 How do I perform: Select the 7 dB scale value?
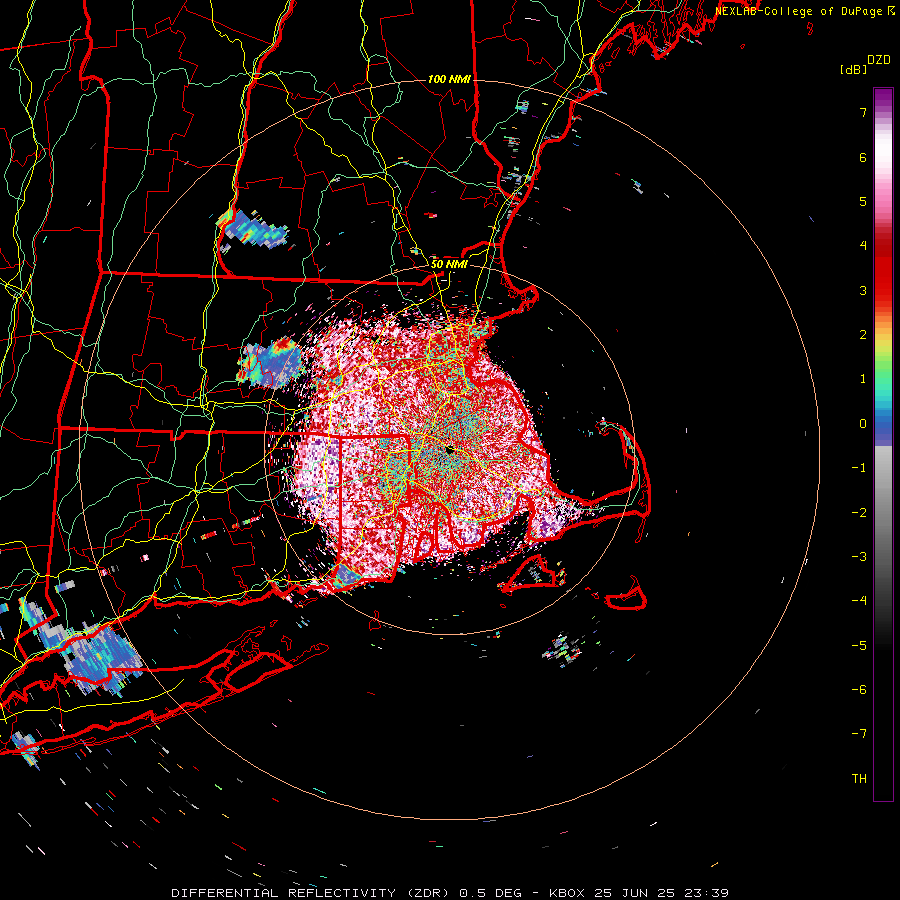863,112
